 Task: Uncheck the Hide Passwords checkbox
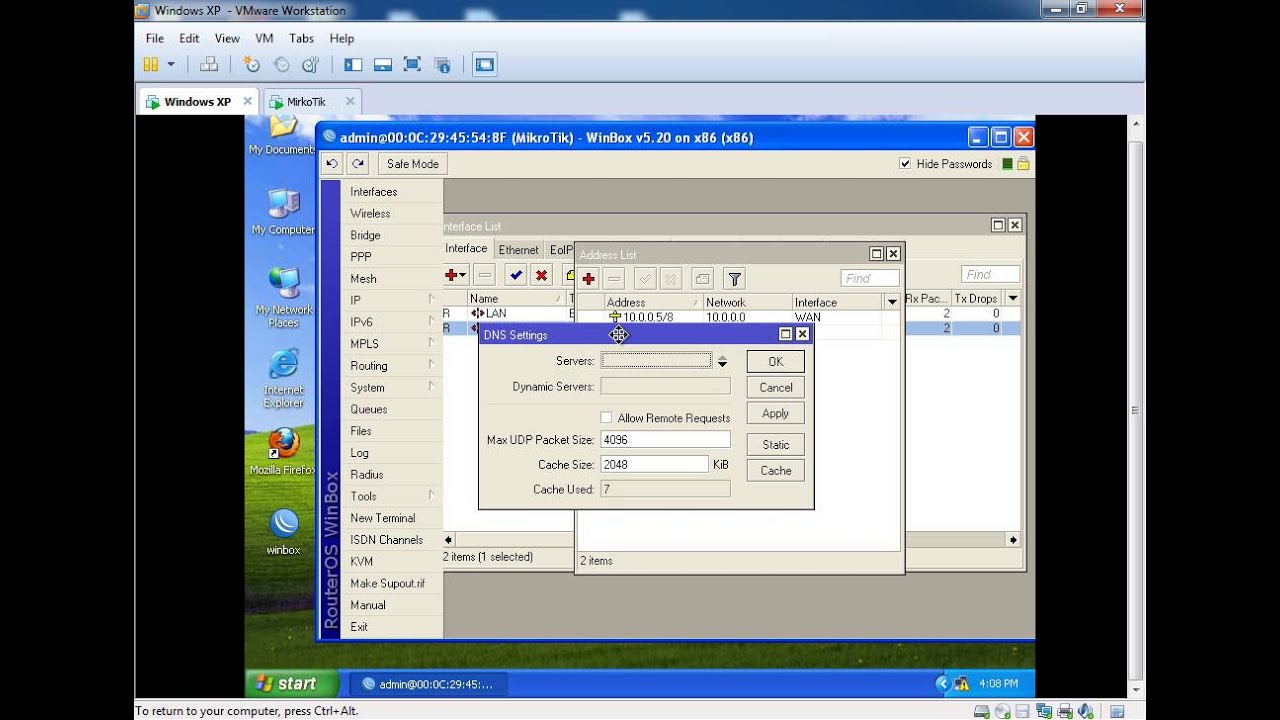click(x=905, y=163)
